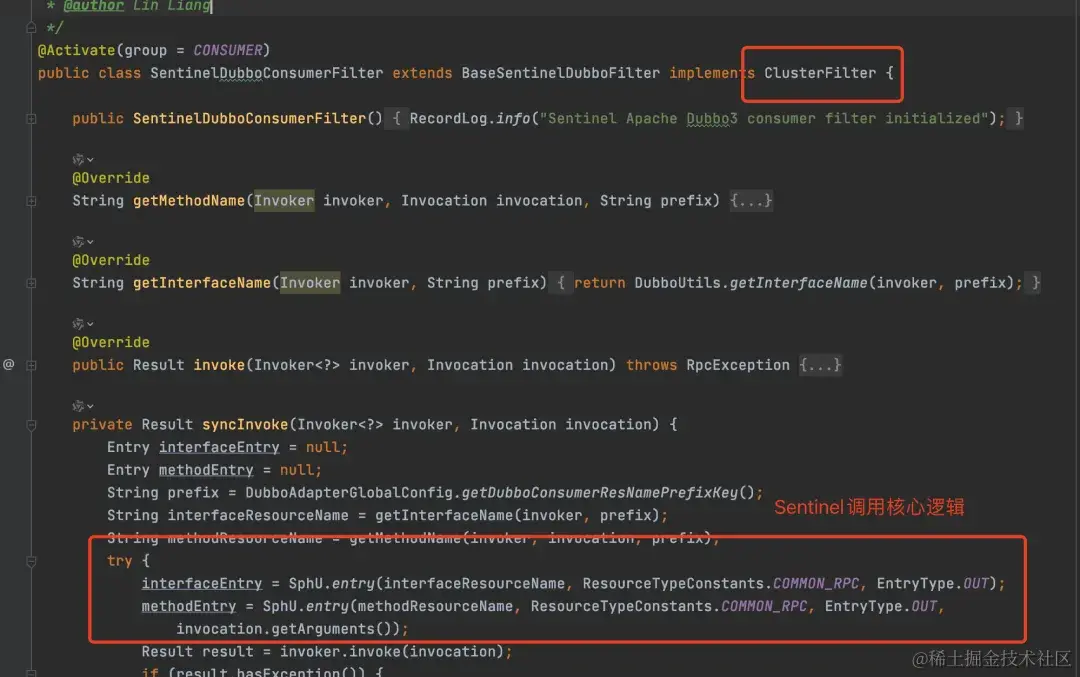
Task: Click syncInvoke method declaration name
Action: tap(245, 424)
